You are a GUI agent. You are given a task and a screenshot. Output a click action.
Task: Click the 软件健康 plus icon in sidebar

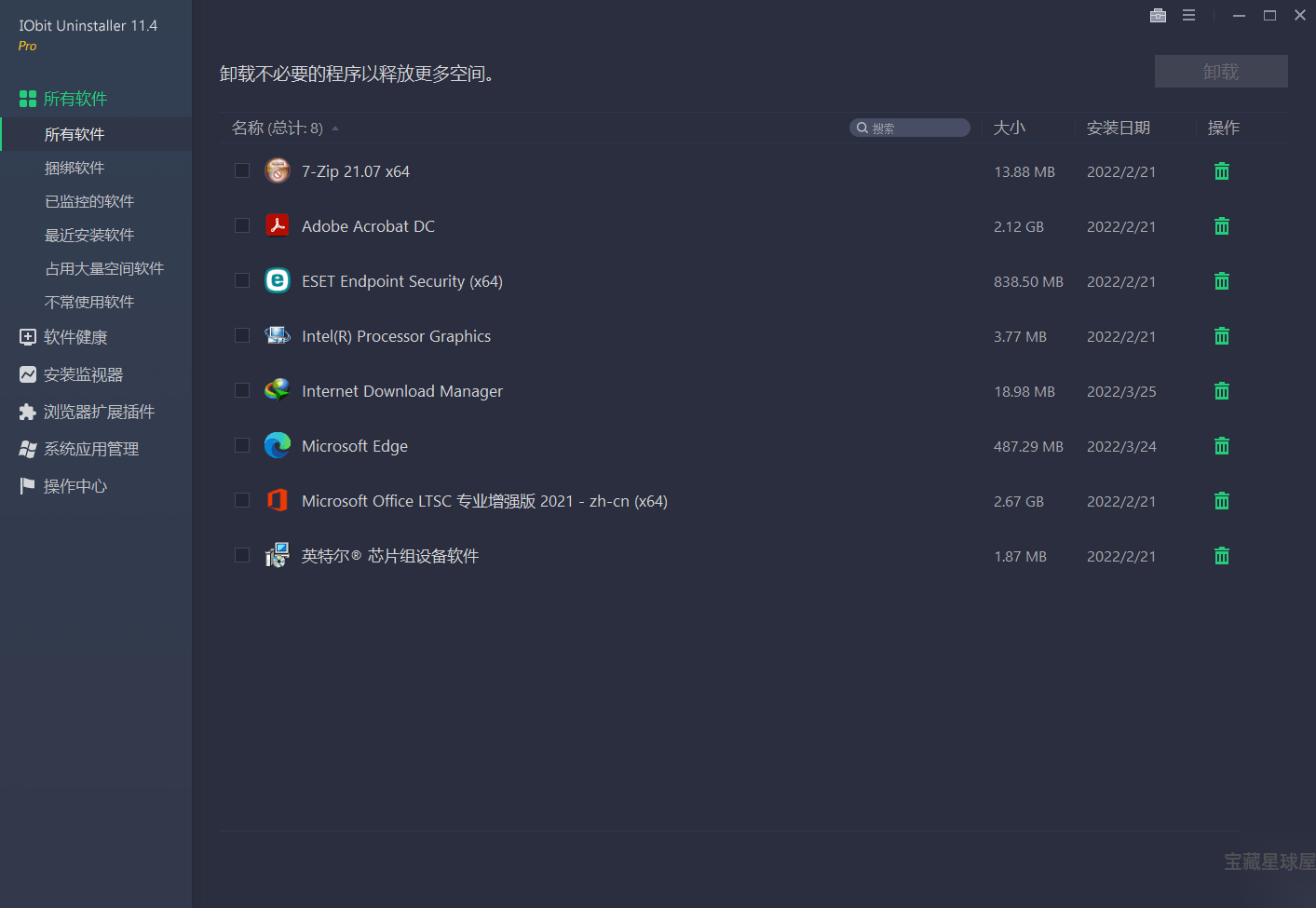[x=28, y=337]
